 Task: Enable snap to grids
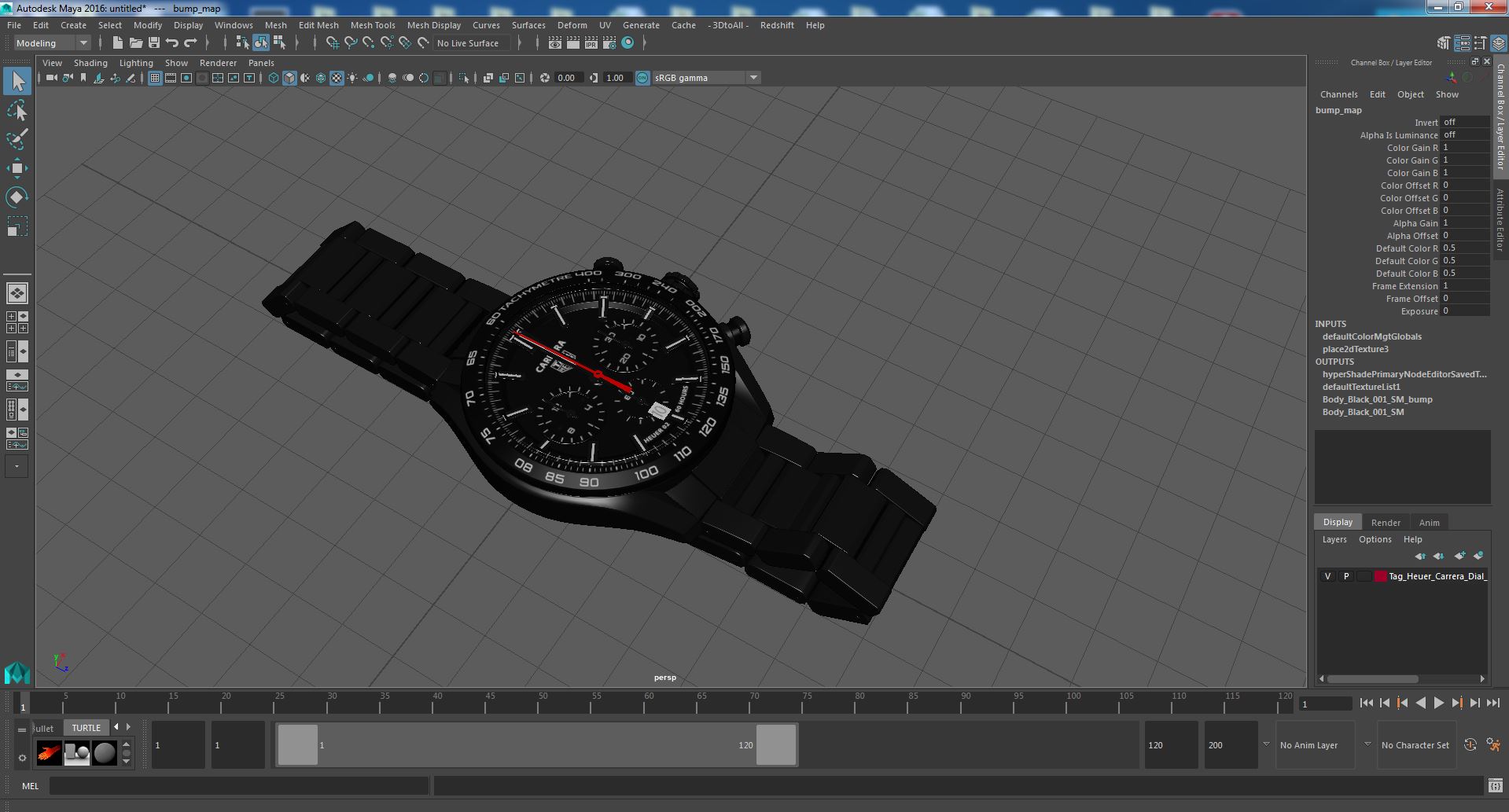[x=333, y=43]
